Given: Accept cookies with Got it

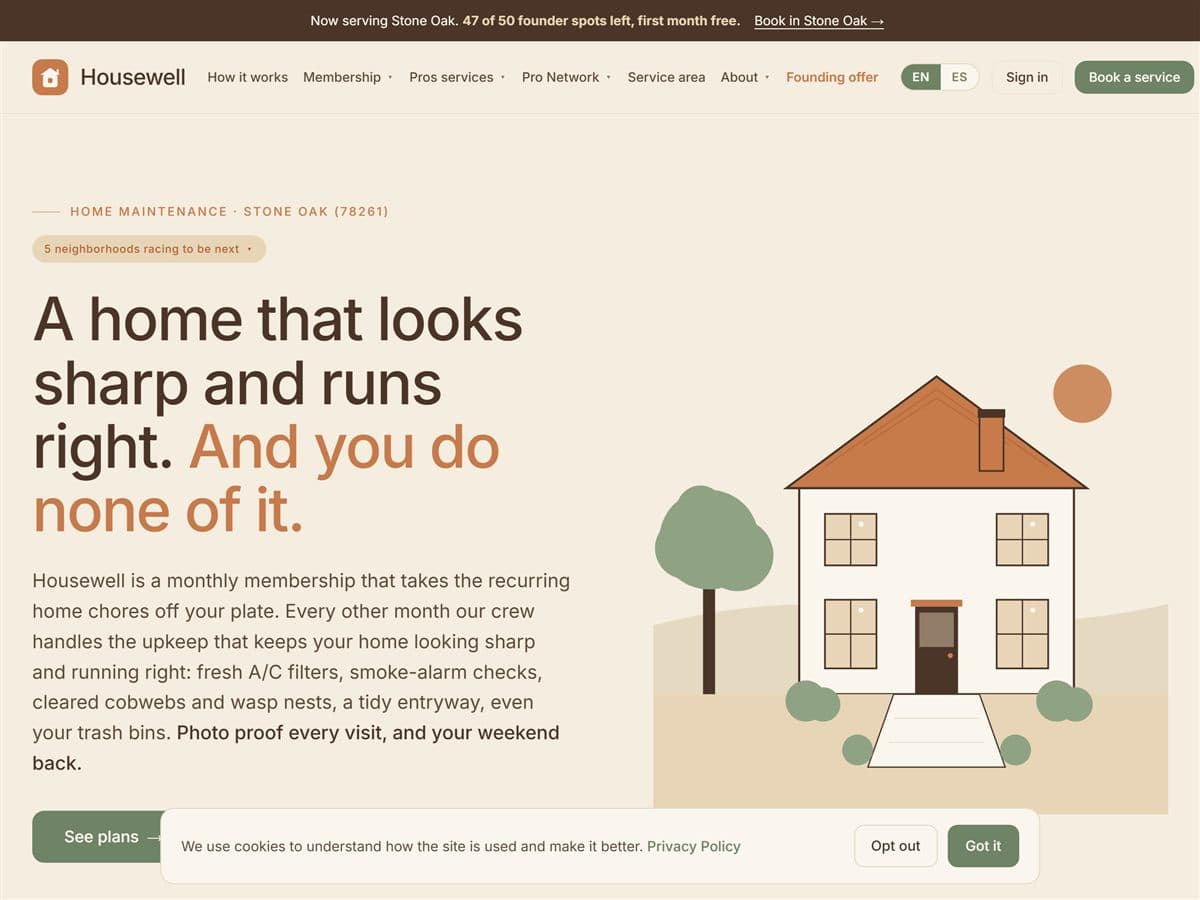Looking at the screenshot, I should [x=983, y=846].
